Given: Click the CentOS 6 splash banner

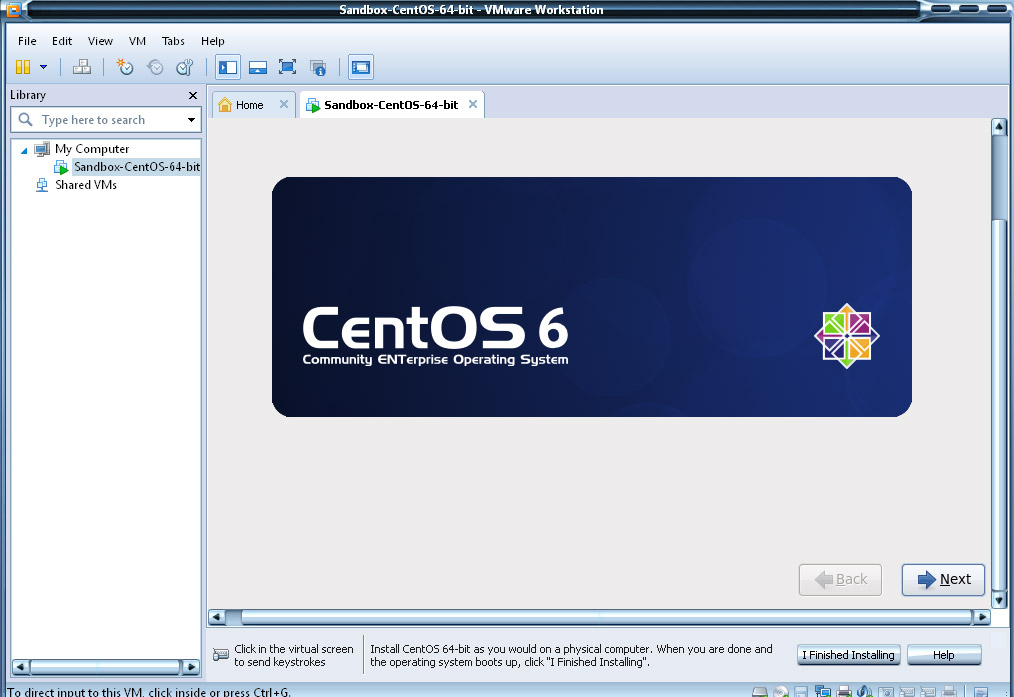Looking at the screenshot, I should point(592,297).
